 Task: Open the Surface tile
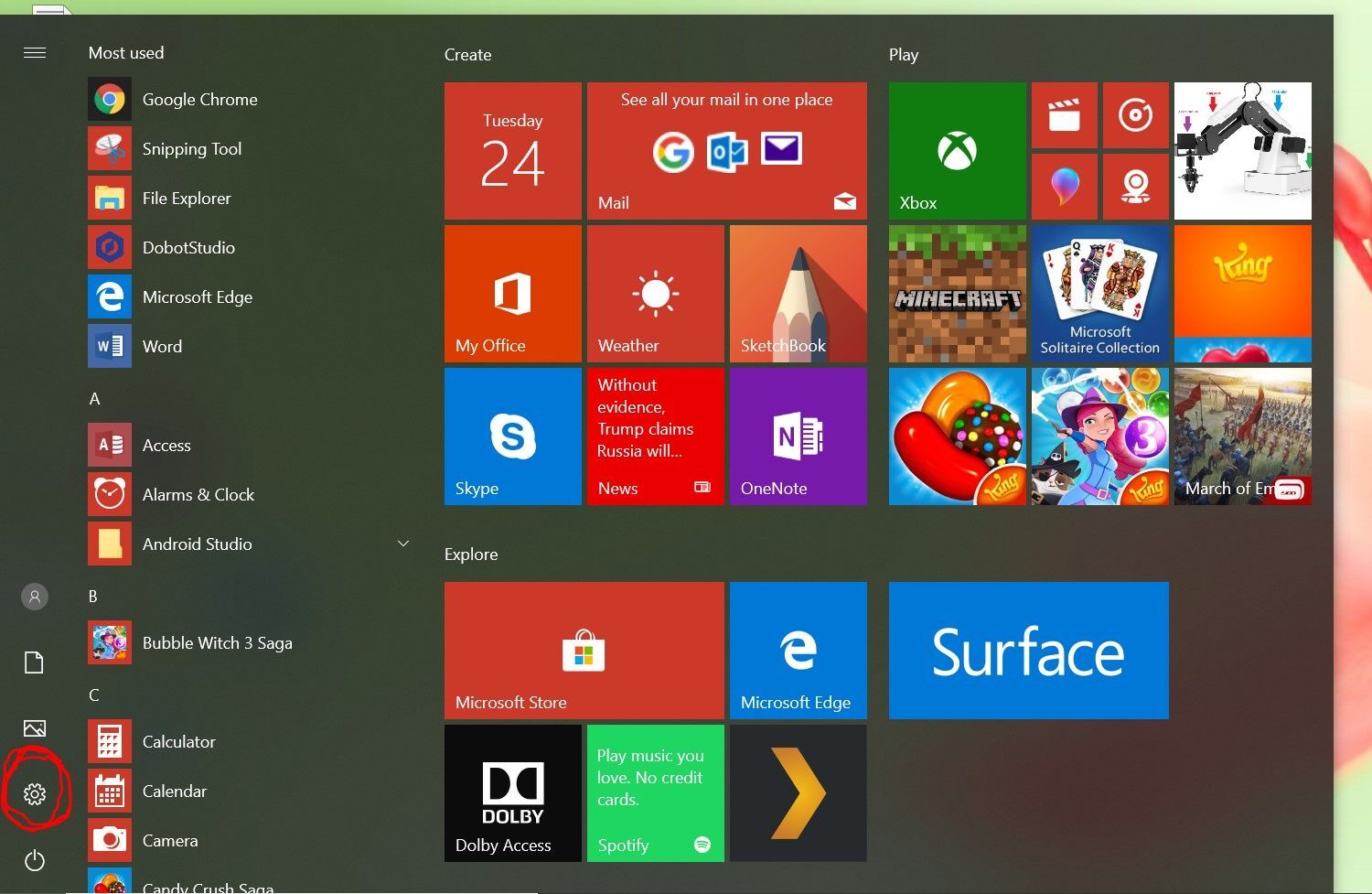pos(1029,651)
